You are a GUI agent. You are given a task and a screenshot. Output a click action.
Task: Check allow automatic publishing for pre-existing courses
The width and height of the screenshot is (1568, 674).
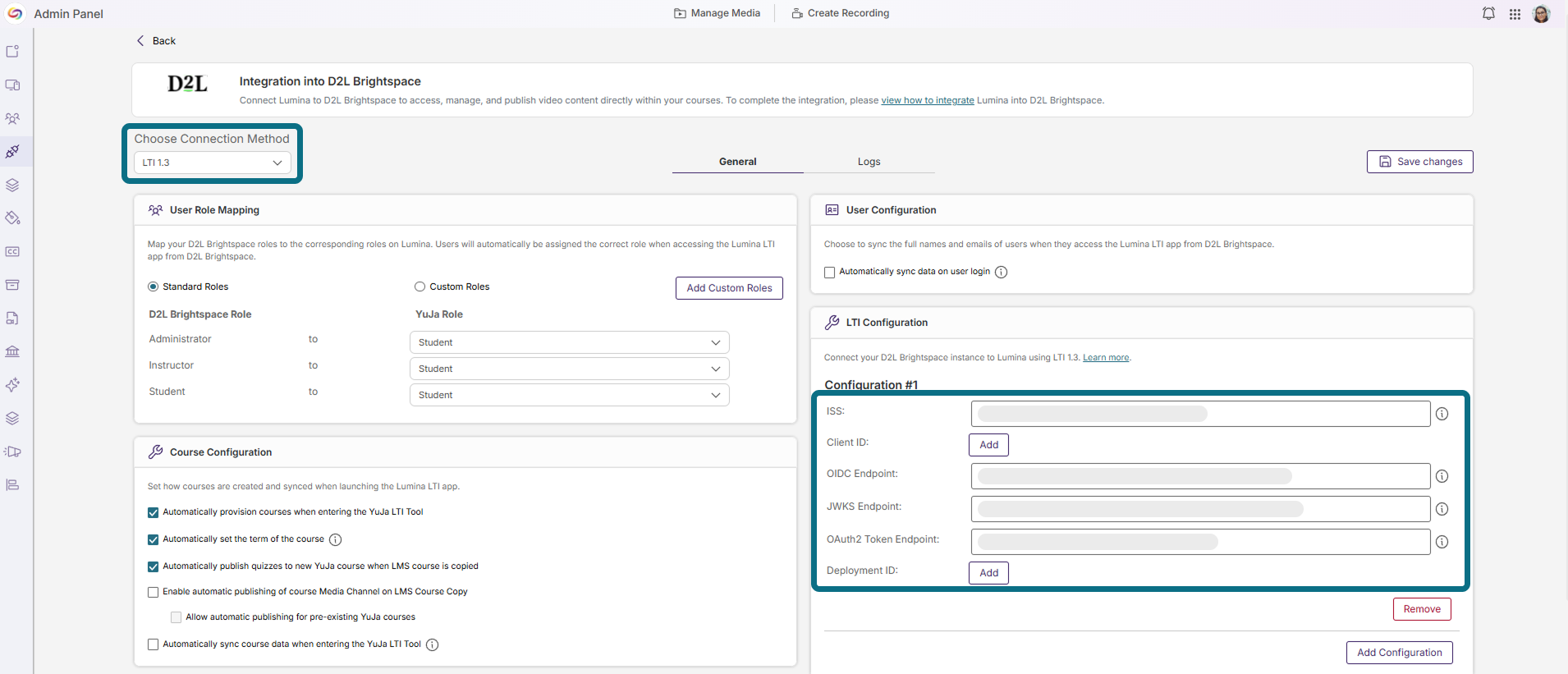coord(176,617)
